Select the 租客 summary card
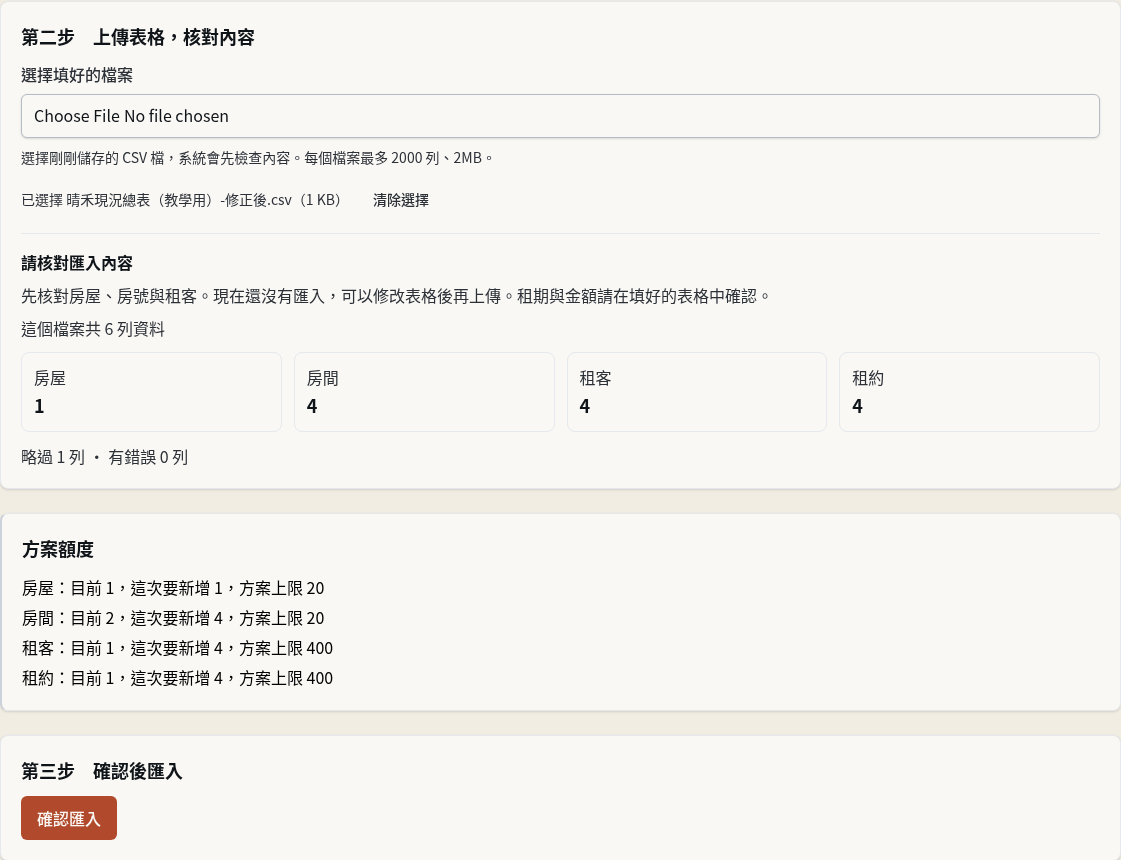 click(x=697, y=392)
